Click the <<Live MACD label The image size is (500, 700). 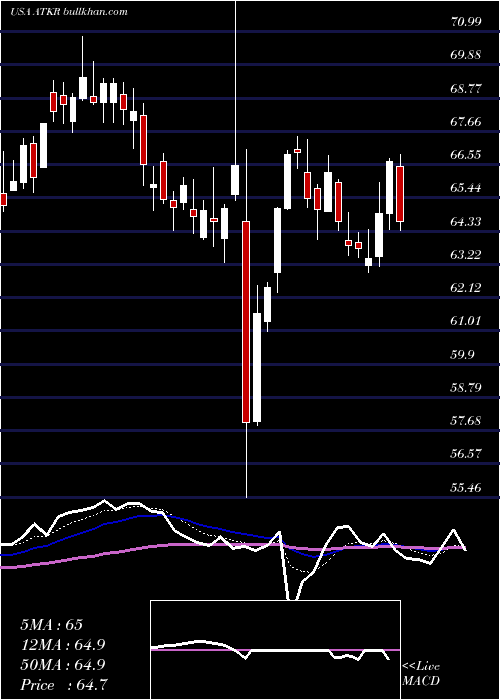point(421,674)
